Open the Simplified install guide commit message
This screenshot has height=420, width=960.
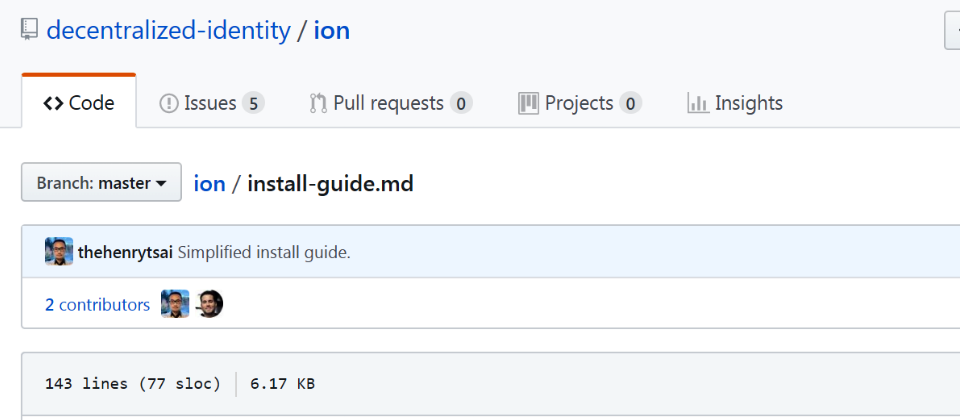pyautogui.click(x=264, y=252)
